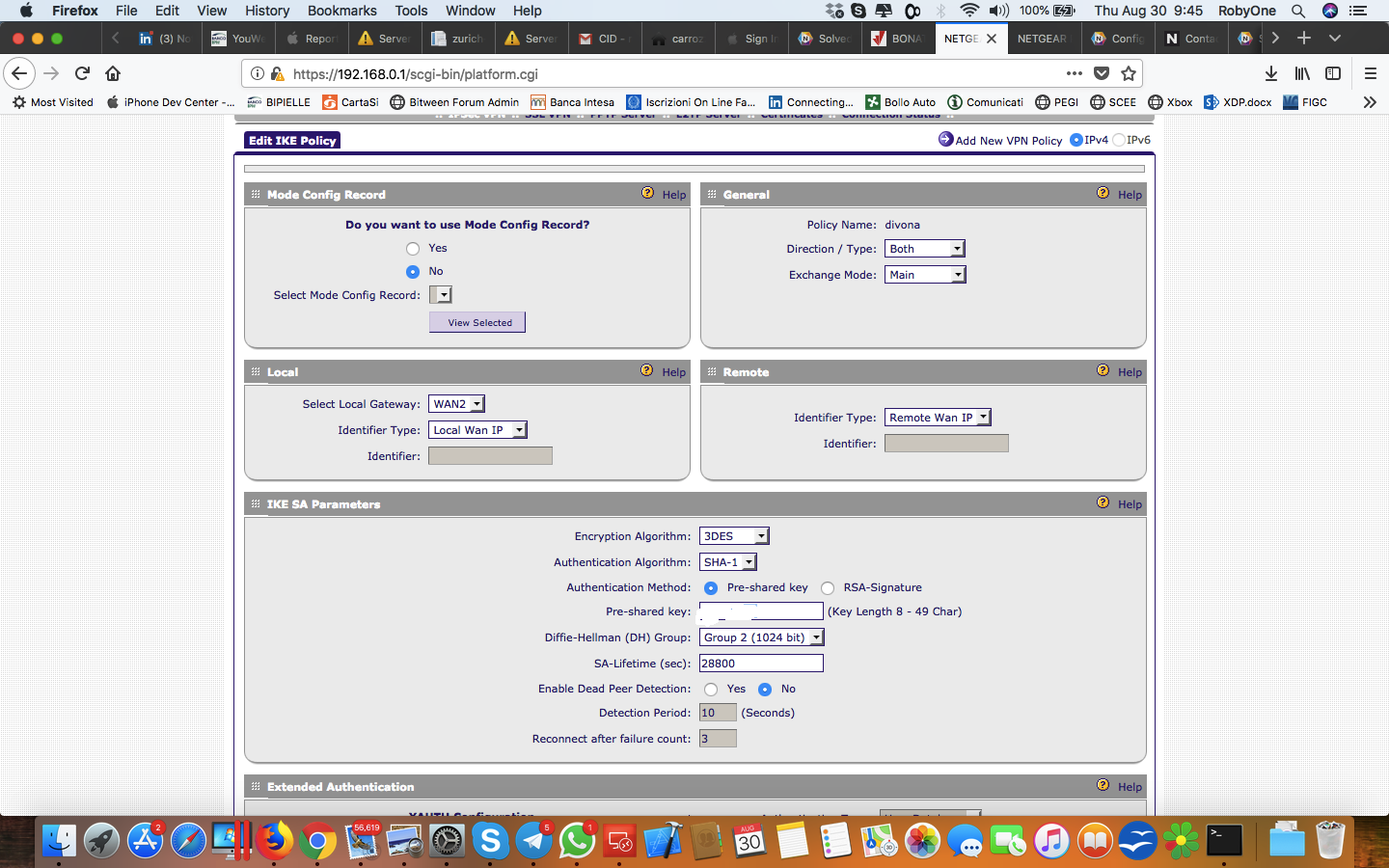Viewport: 1389px width, 868px height.
Task: Open the Banca Intesa bookmark
Action: (572, 102)
